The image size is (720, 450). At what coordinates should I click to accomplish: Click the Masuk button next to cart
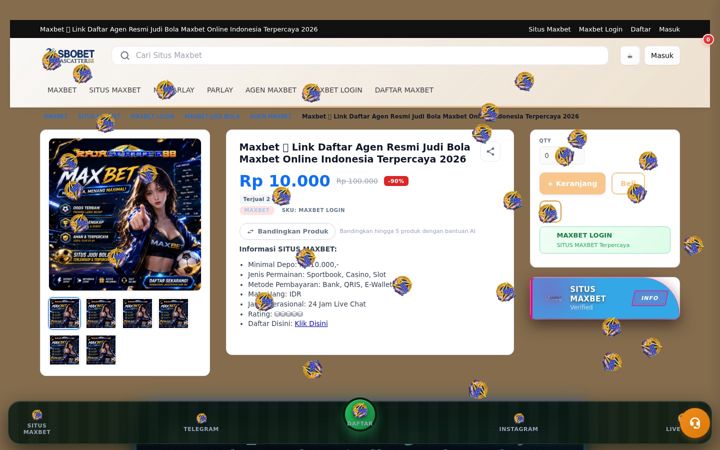(x=662, y=56)
